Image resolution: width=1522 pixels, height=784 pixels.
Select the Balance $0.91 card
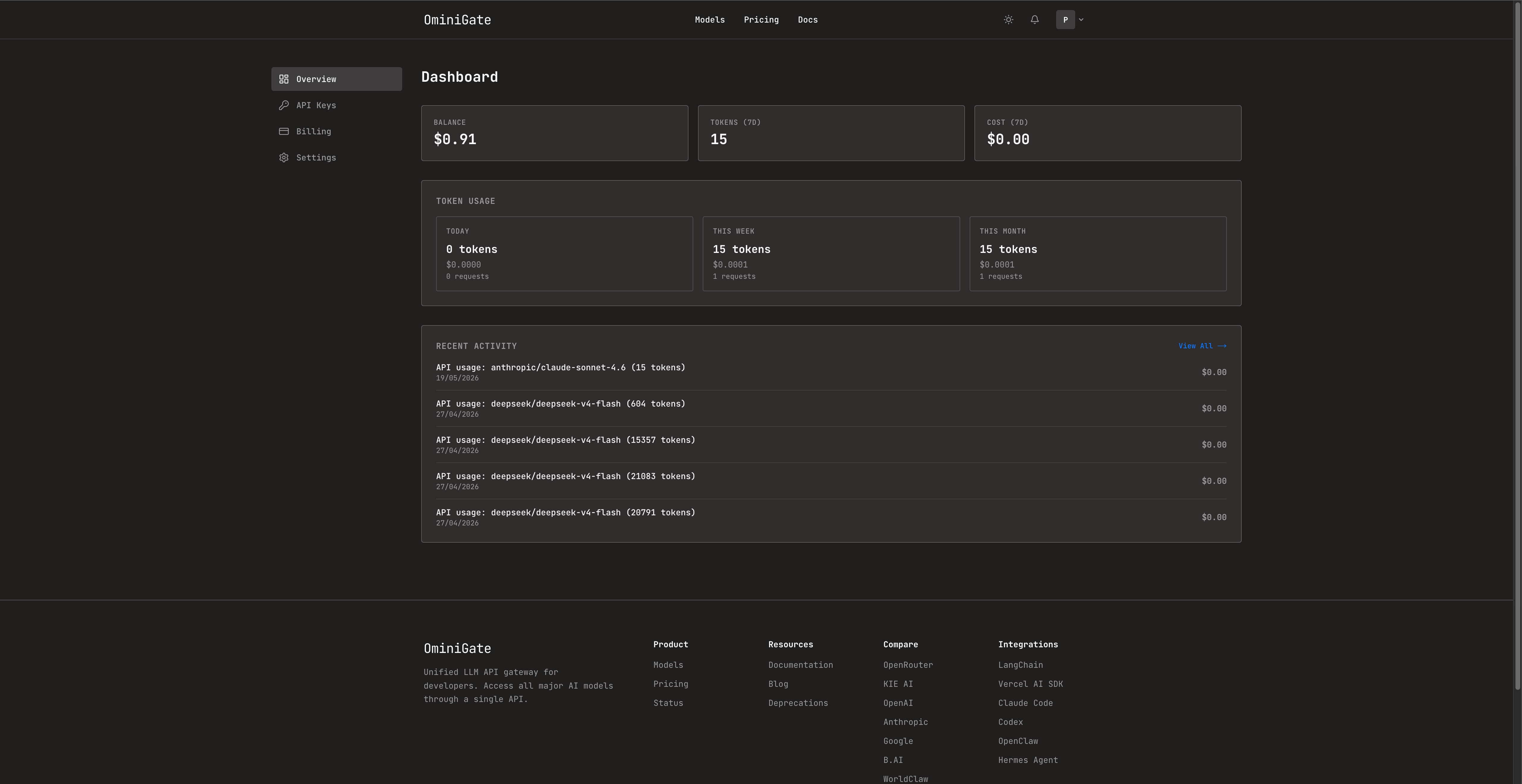pos(554,133)
